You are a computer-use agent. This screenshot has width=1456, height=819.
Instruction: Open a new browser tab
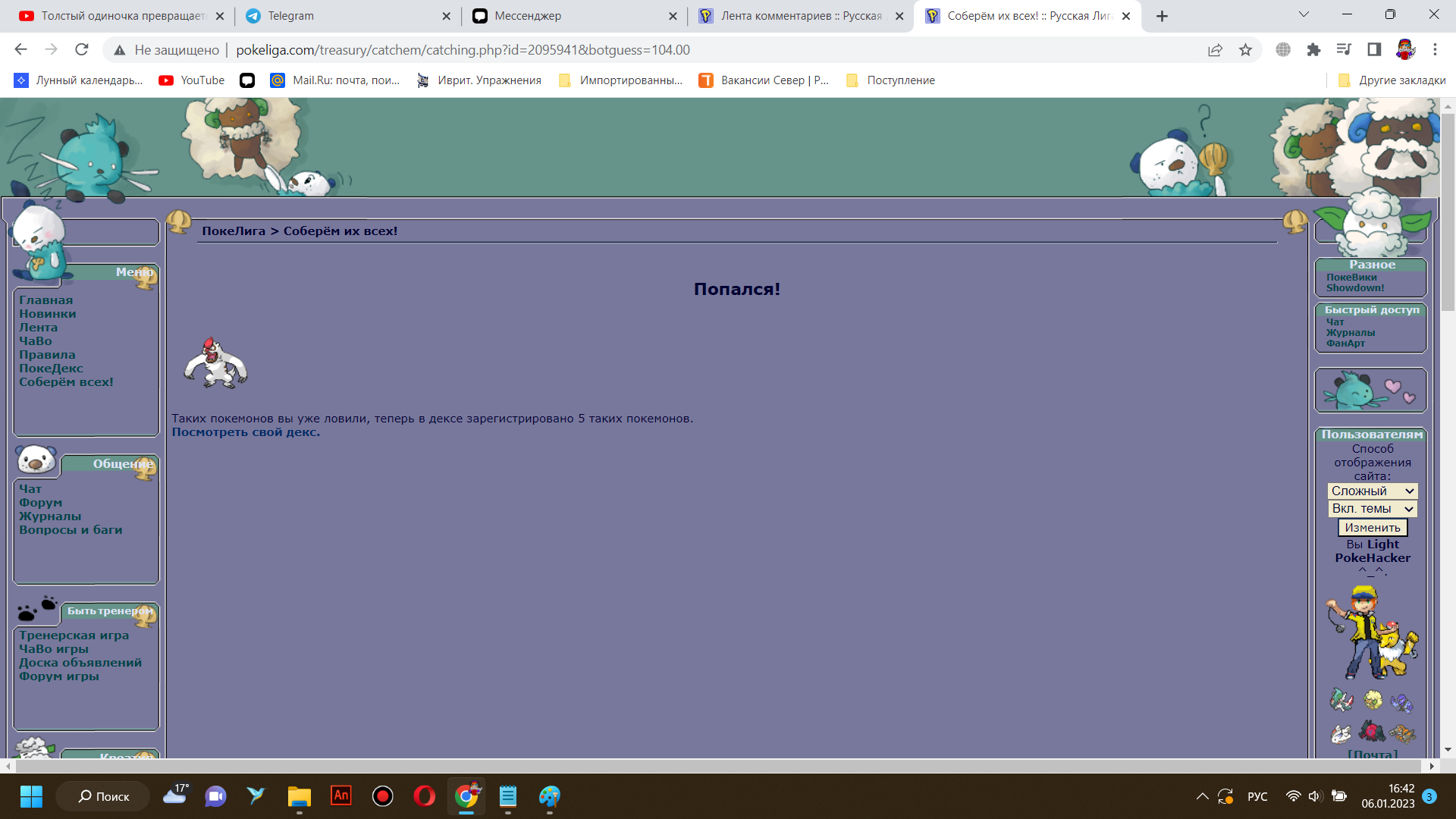[x=1162, y=16]
